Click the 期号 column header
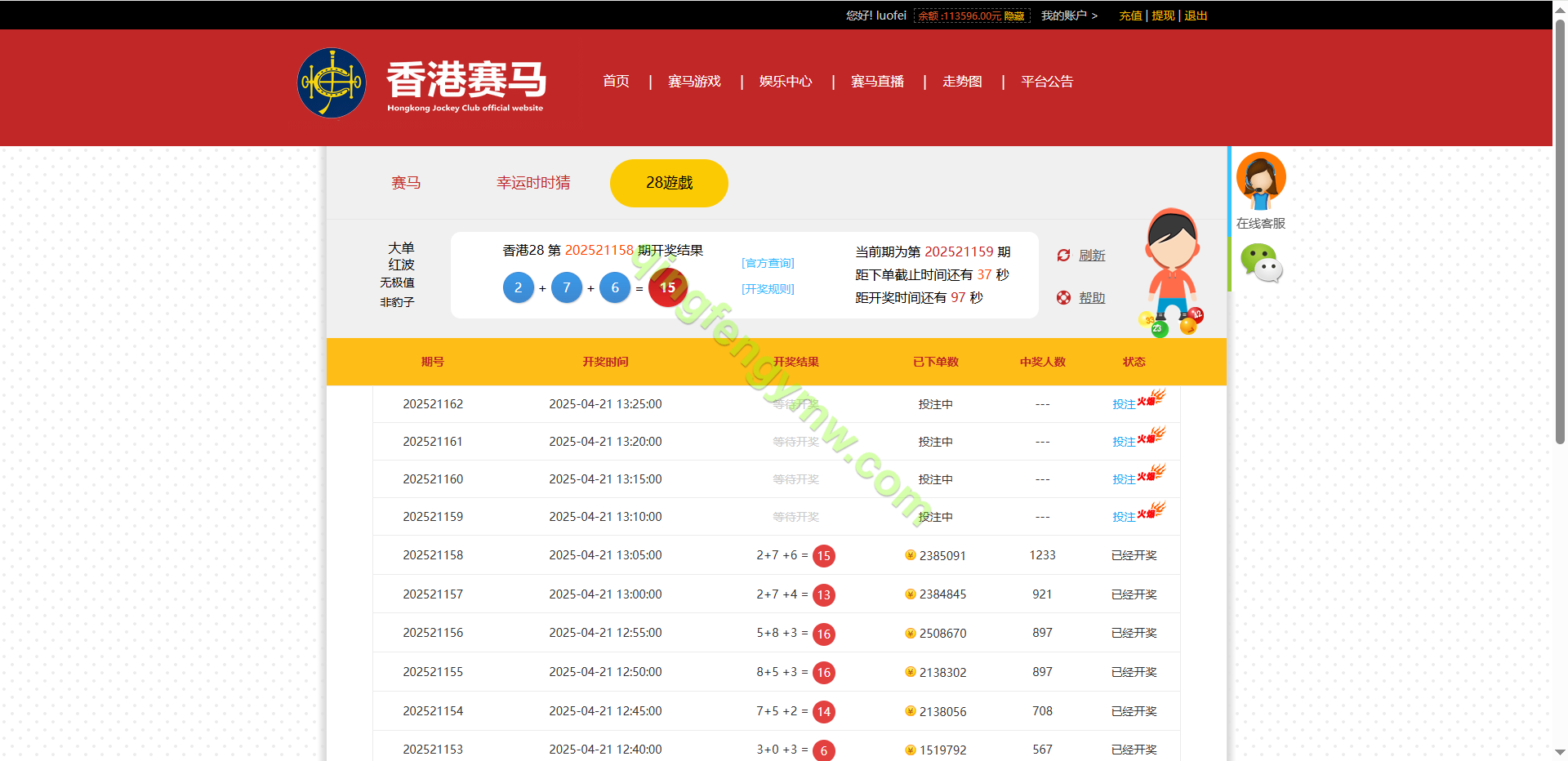The image size is (1568, 761). 433,362
